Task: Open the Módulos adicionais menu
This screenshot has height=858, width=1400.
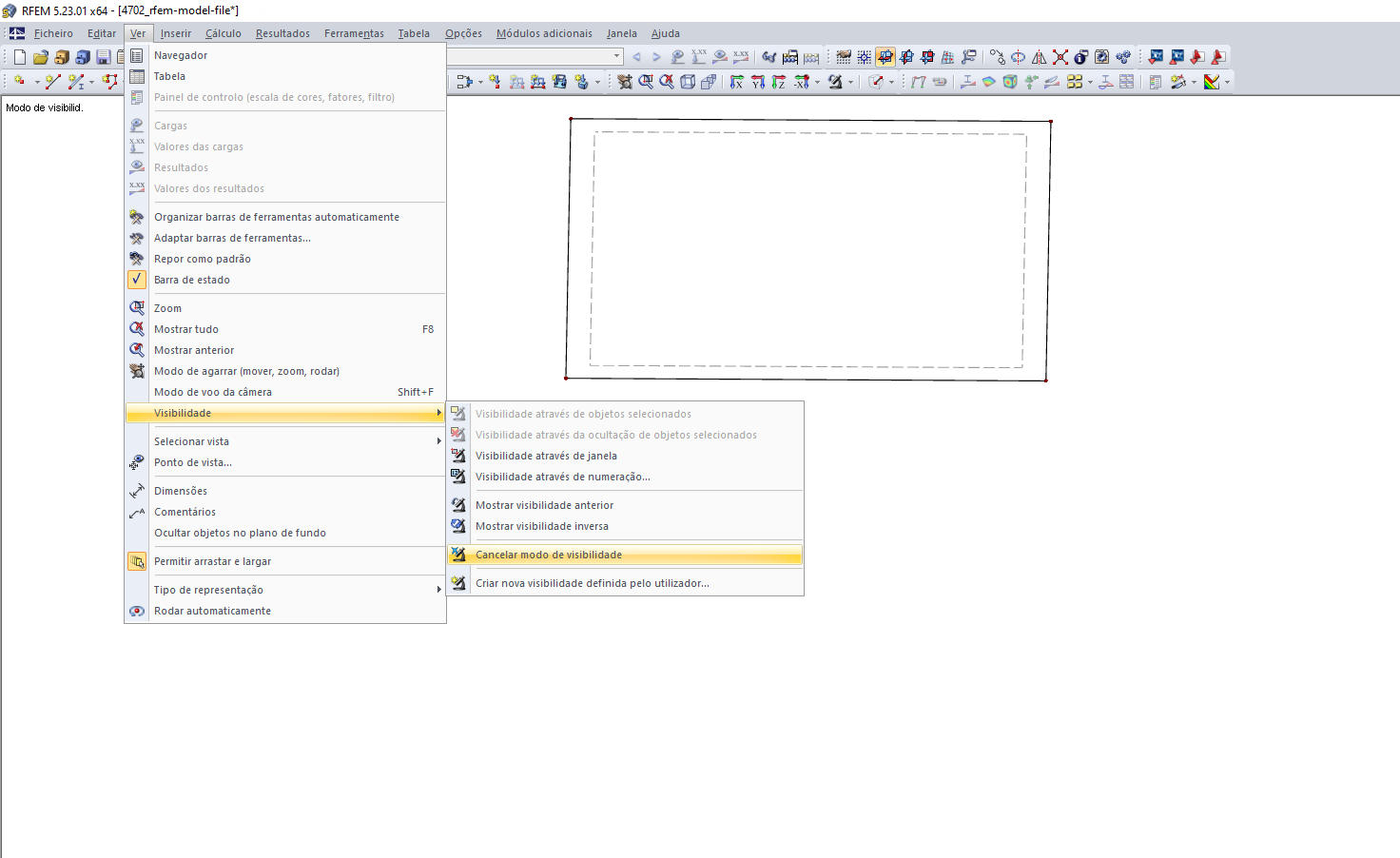Action: click(544, 33)
